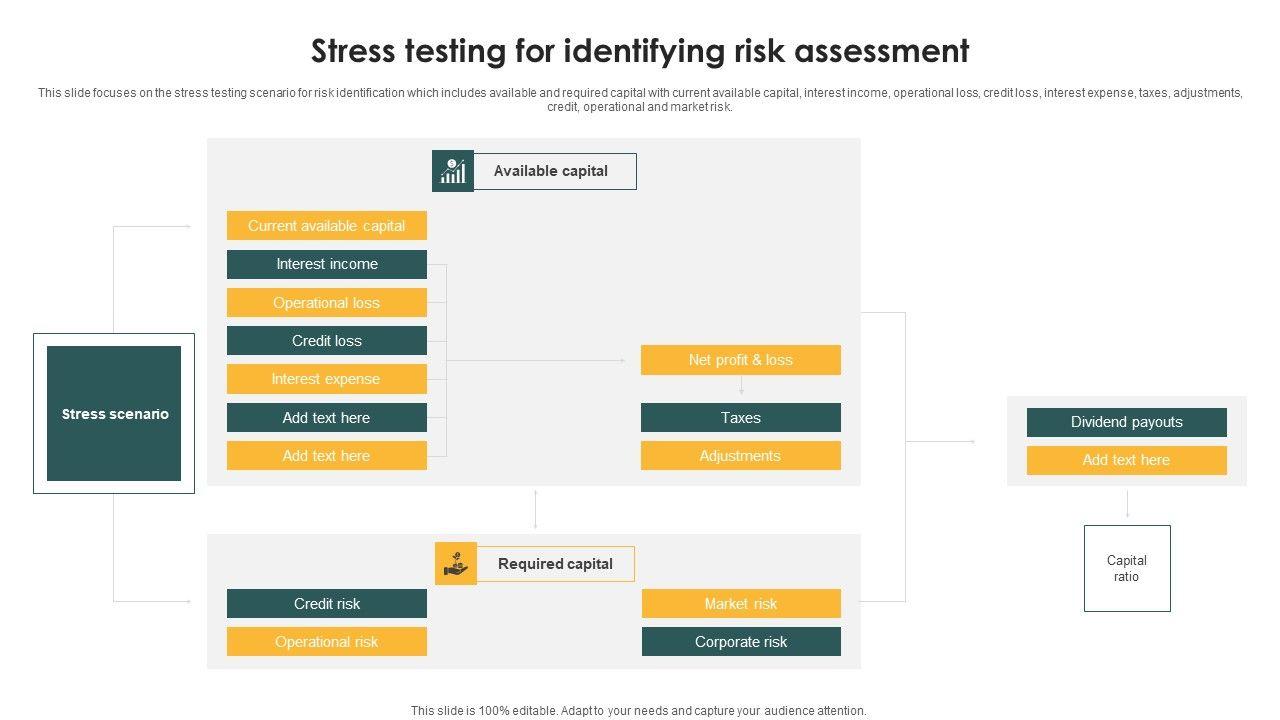Click the Credit risk box
This screenshot has width=1280, height=720.
point(326,604)
